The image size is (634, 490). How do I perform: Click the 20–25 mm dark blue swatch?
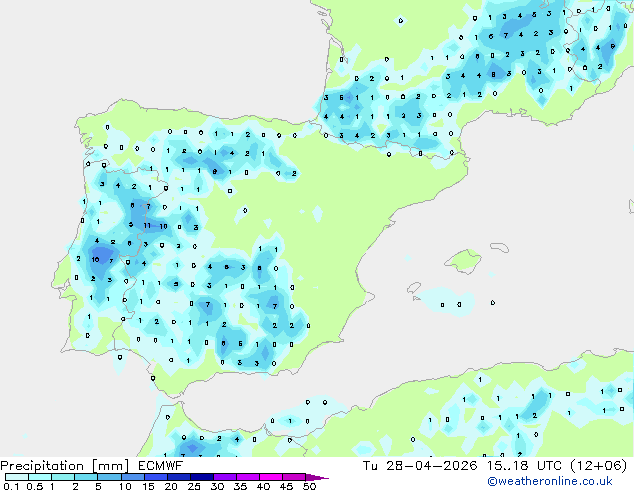pos(178,477)
